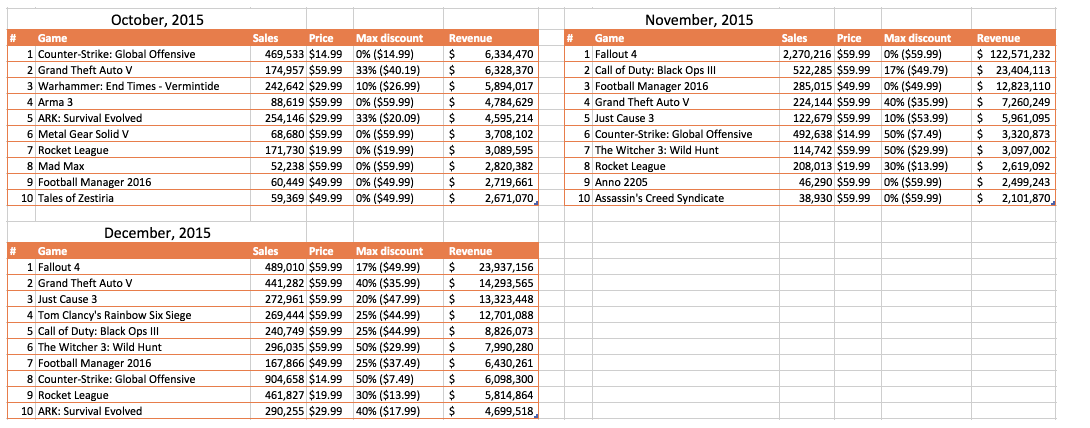This screenshot has height=428, width=1090.
Task: Select Counter-Strike: Global Offensive cell in October
Action: (x=143, y=54)
